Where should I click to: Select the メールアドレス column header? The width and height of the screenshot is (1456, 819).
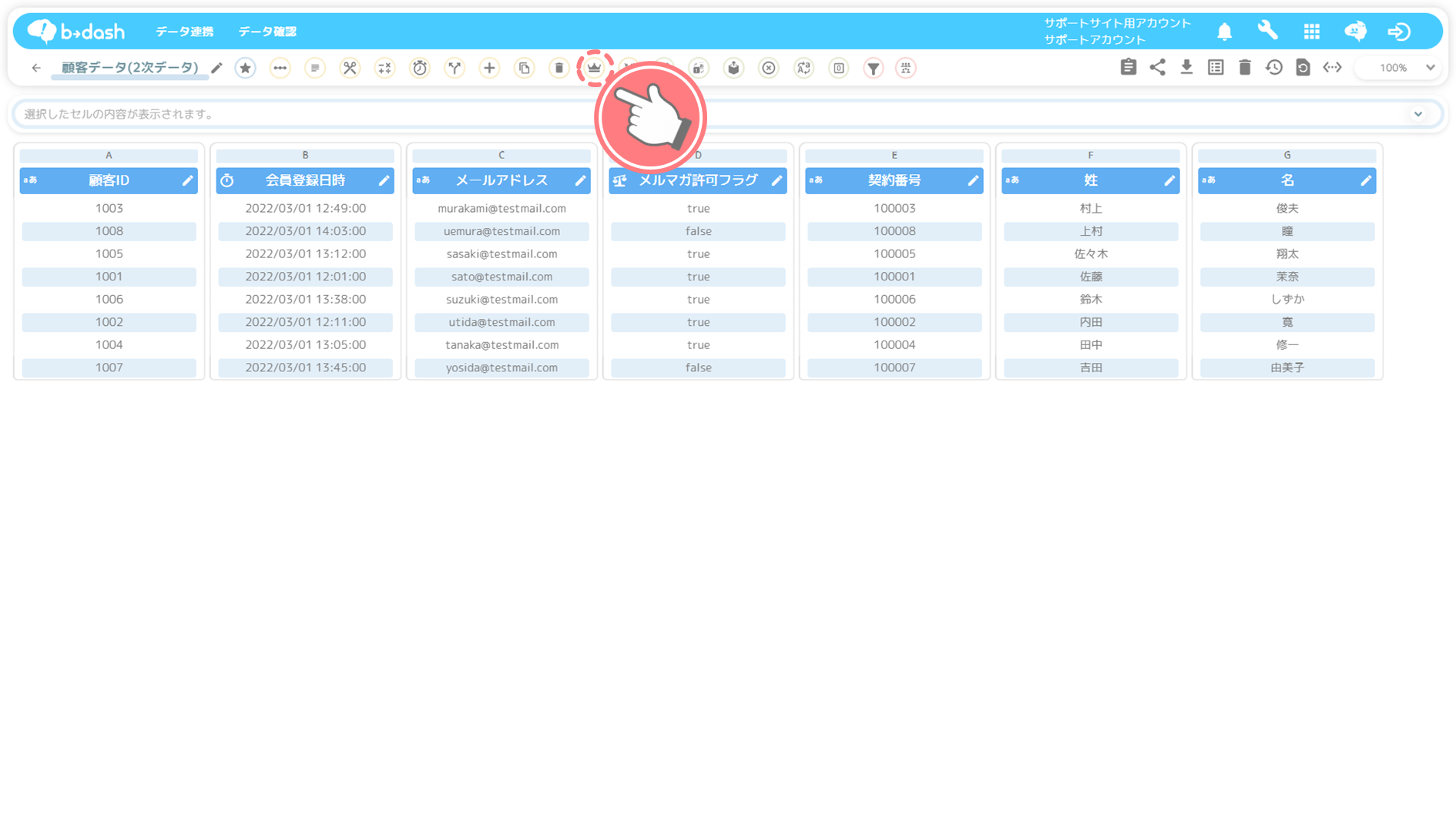(x=502, y=180)
